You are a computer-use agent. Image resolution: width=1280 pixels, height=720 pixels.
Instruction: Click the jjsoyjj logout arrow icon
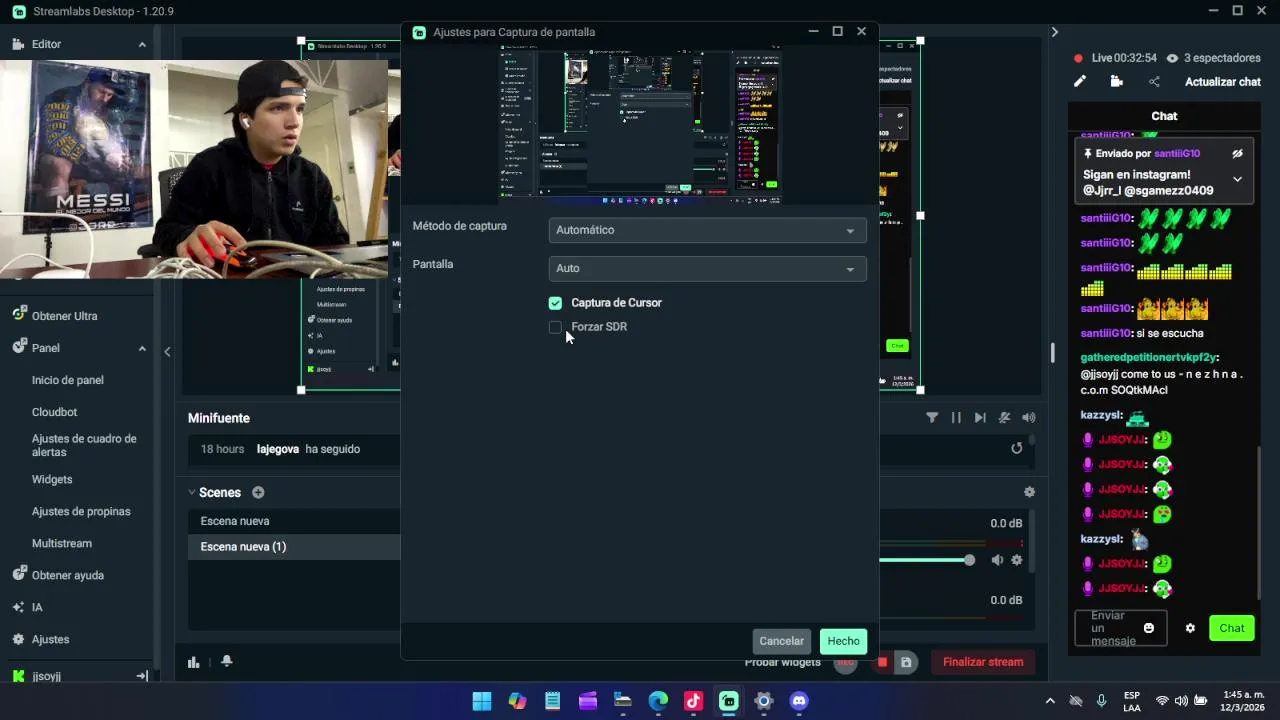tap(142, 676)
